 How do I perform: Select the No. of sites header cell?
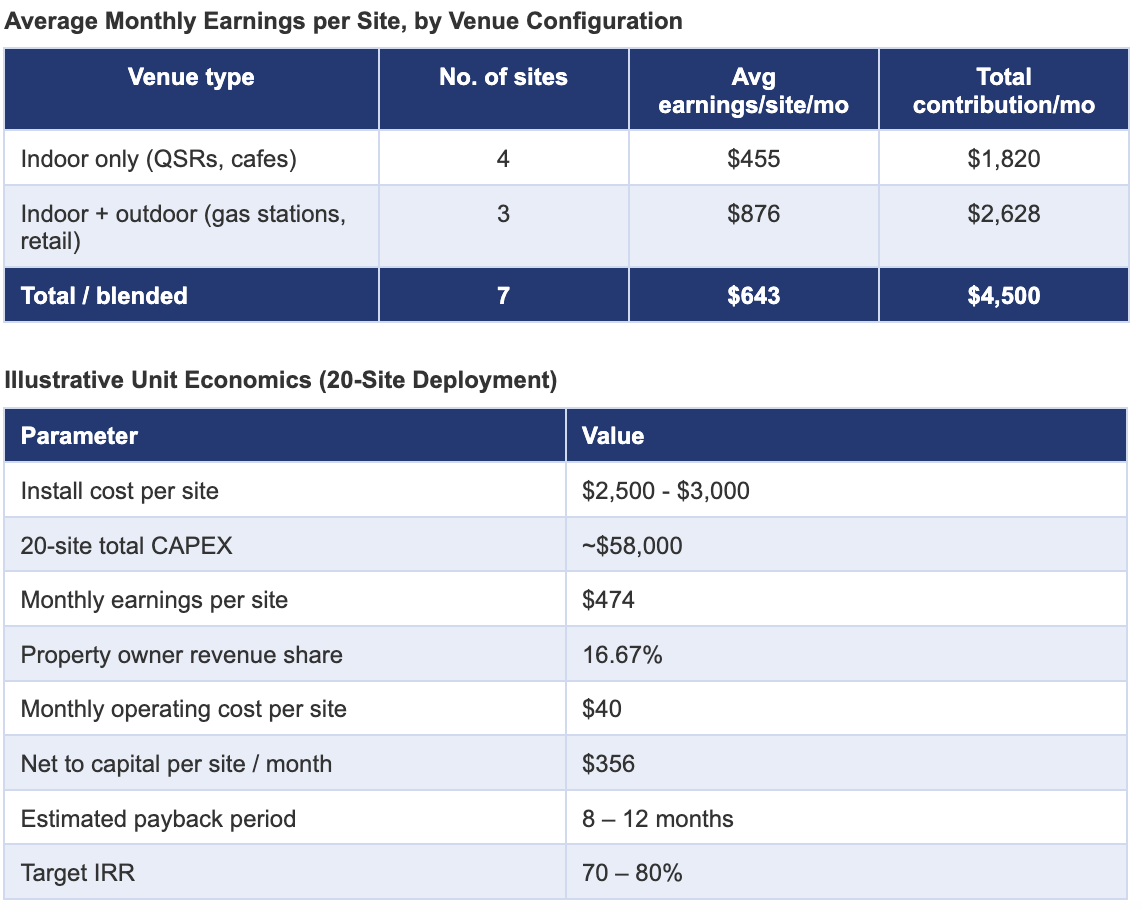tap(503, 90)
